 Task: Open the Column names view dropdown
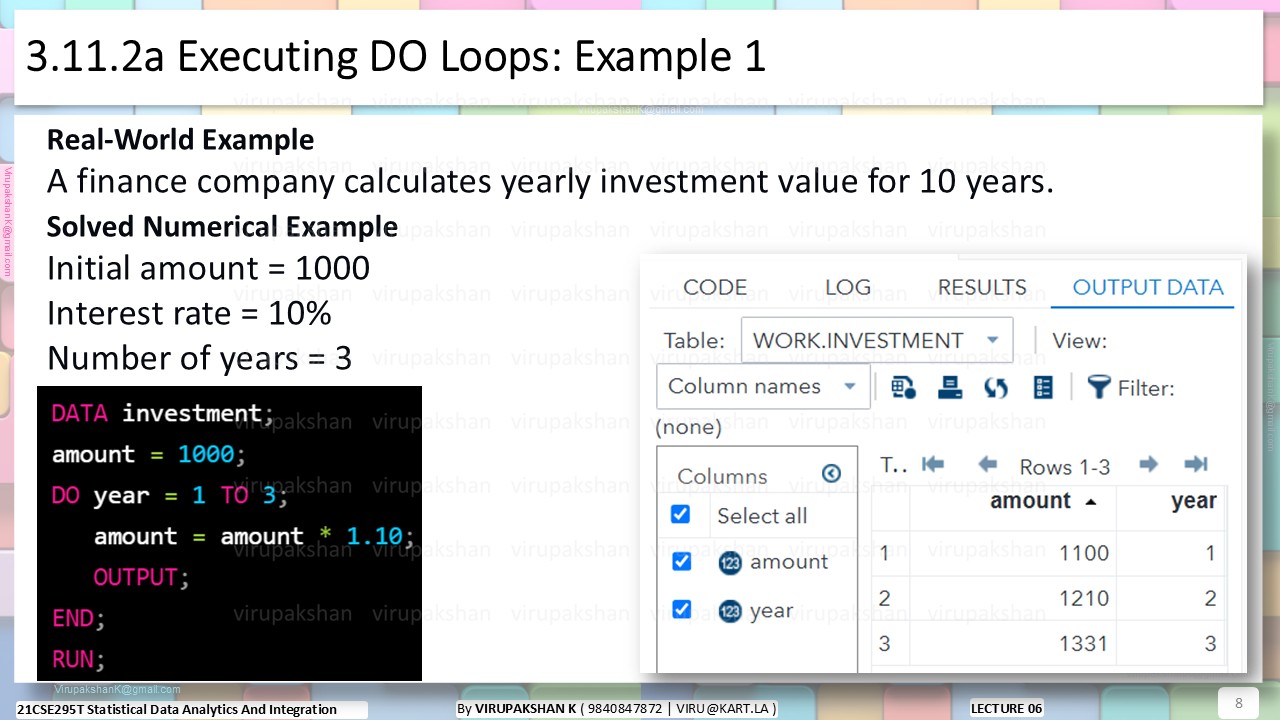click(x=763, y=386)
